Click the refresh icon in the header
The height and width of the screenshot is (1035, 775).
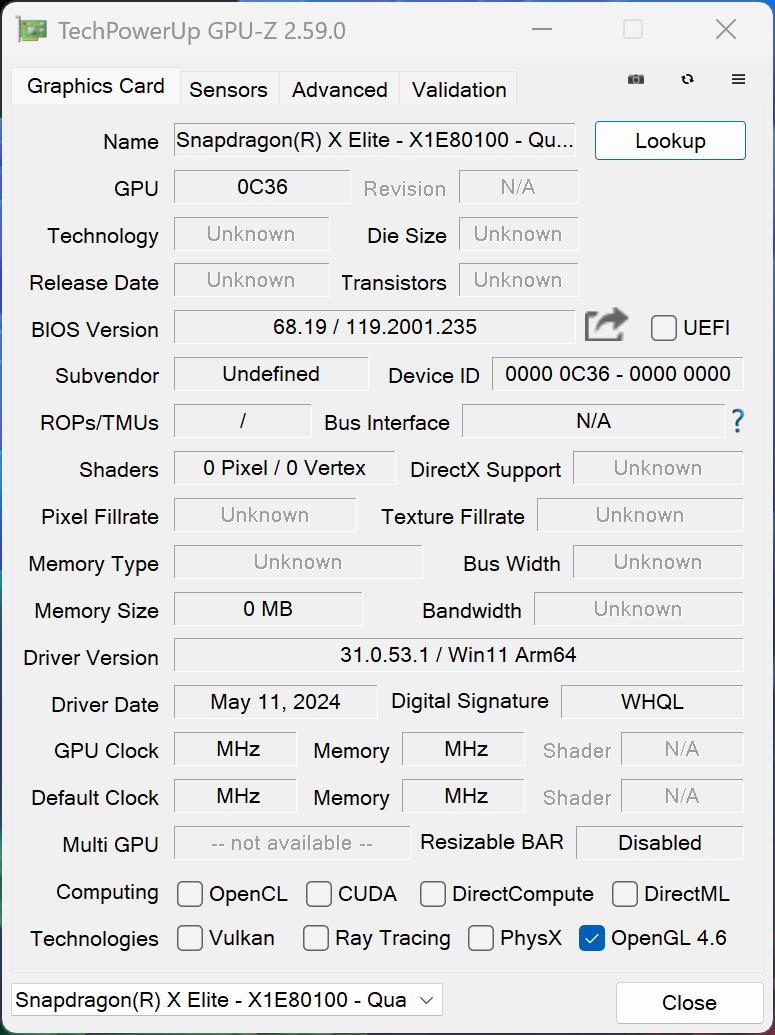point(687,79)
